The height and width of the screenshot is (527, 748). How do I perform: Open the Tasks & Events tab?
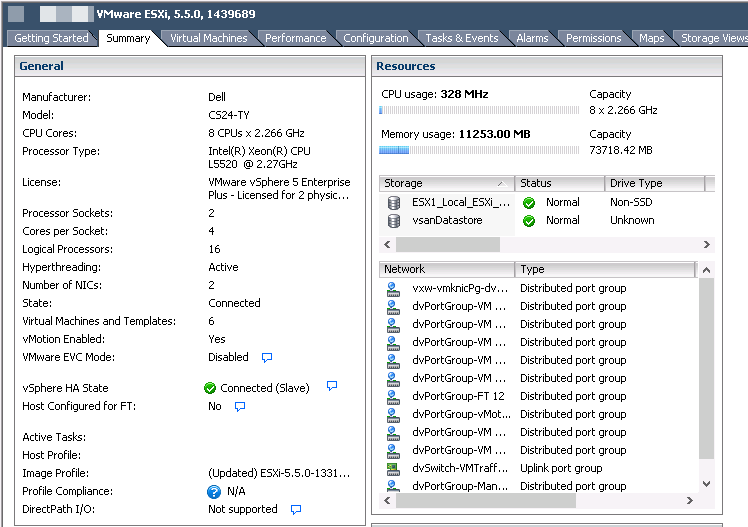[x=461, y=38]
